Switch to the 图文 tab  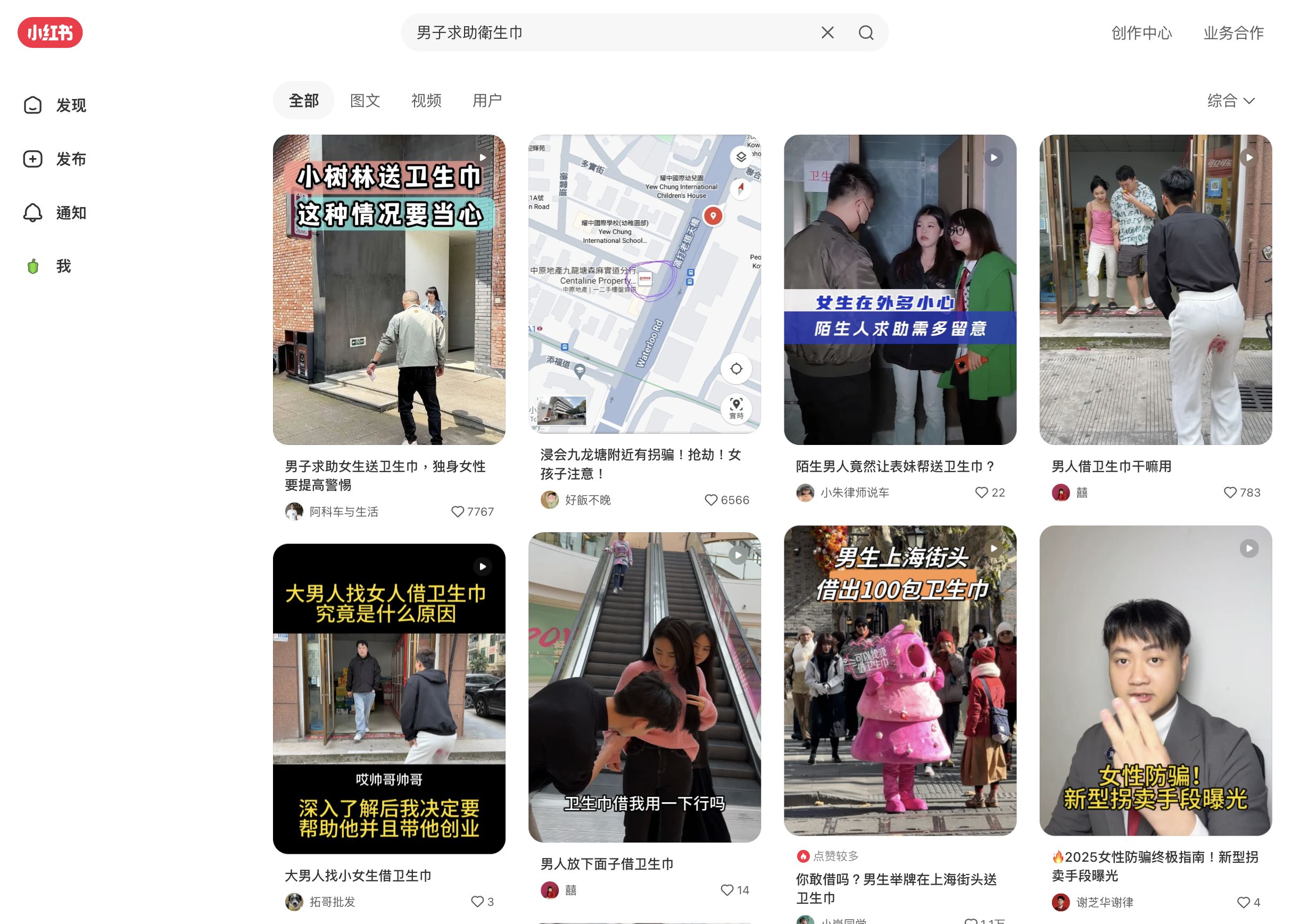click(x=365, y=101)
